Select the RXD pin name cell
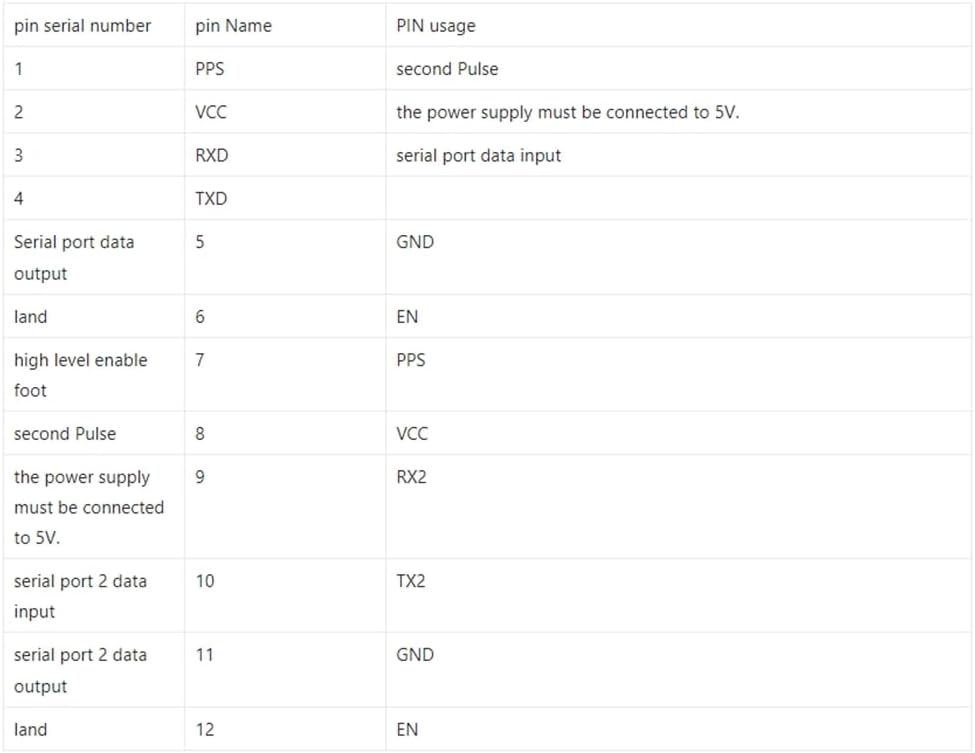This screenshot has height=753, width=975. (212, 155)
